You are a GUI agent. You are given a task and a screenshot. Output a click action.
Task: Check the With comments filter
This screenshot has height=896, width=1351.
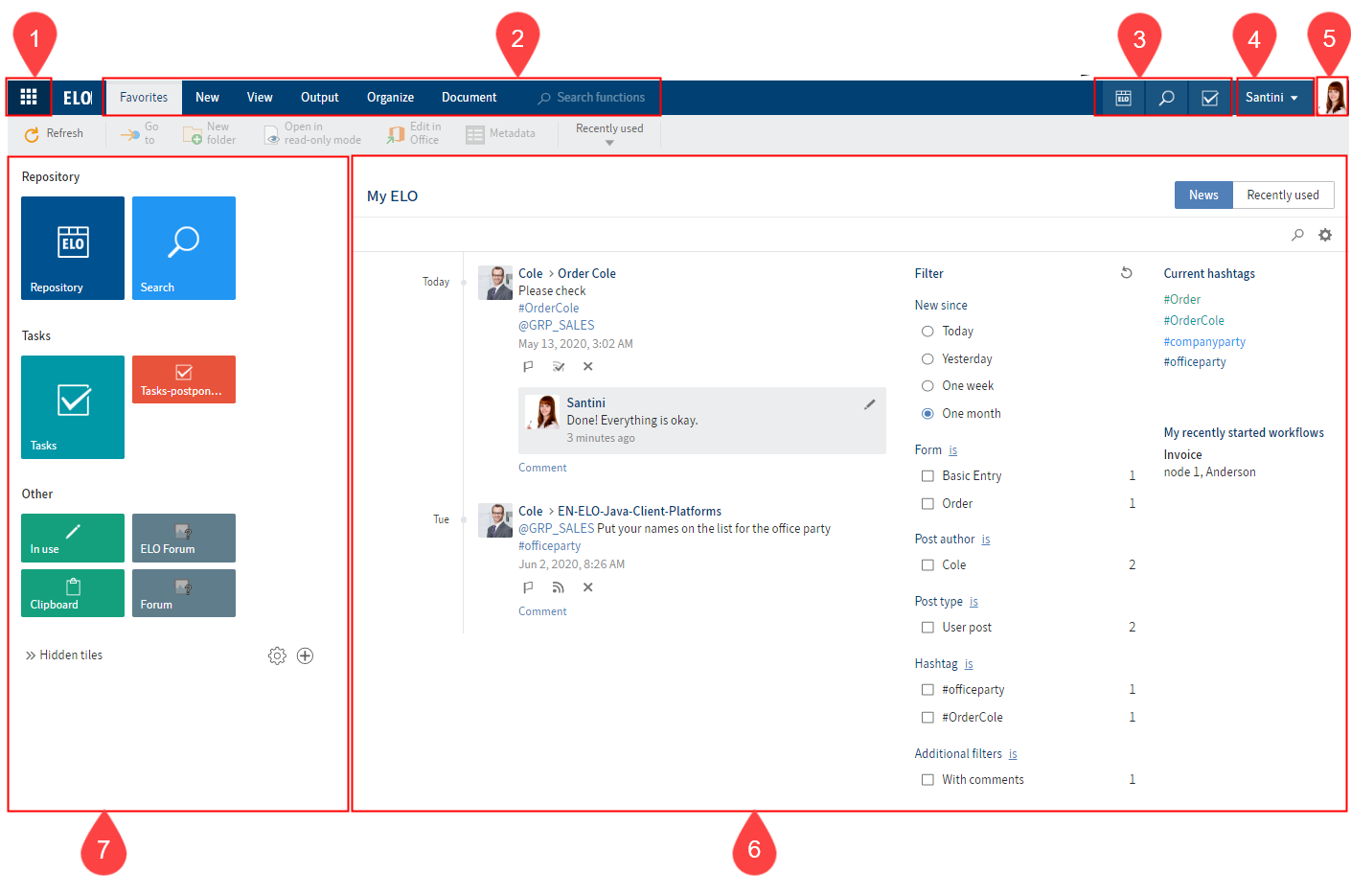tap(927, 780)
